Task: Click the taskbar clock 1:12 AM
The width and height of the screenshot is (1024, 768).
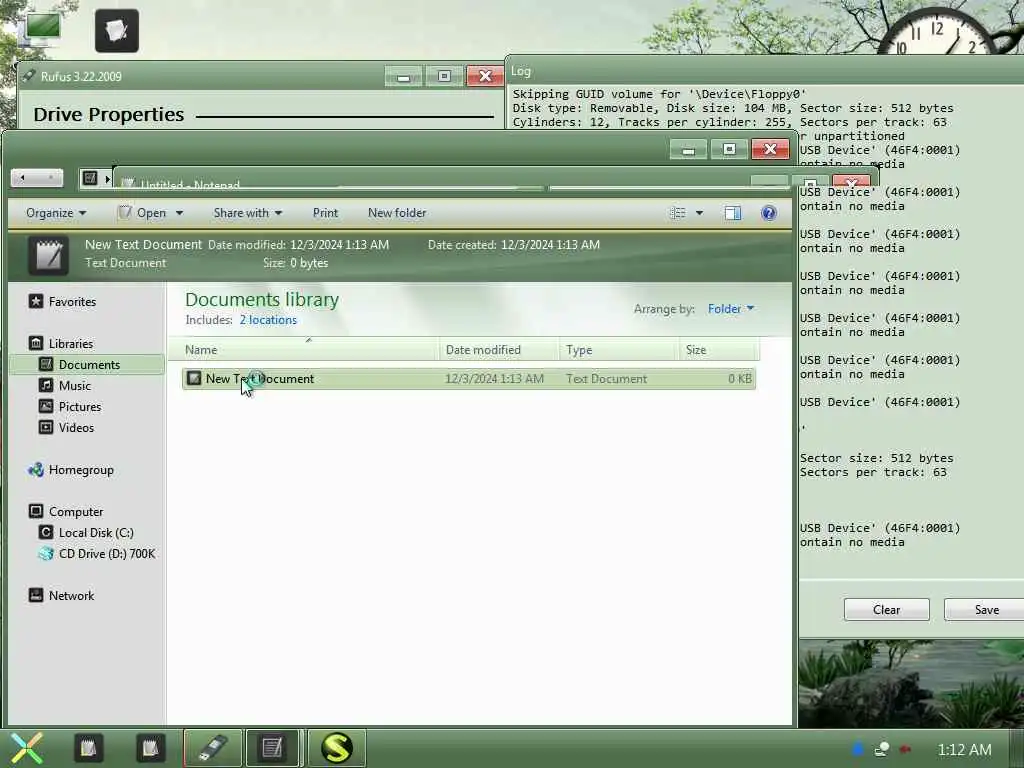Action: coord(965,750)
